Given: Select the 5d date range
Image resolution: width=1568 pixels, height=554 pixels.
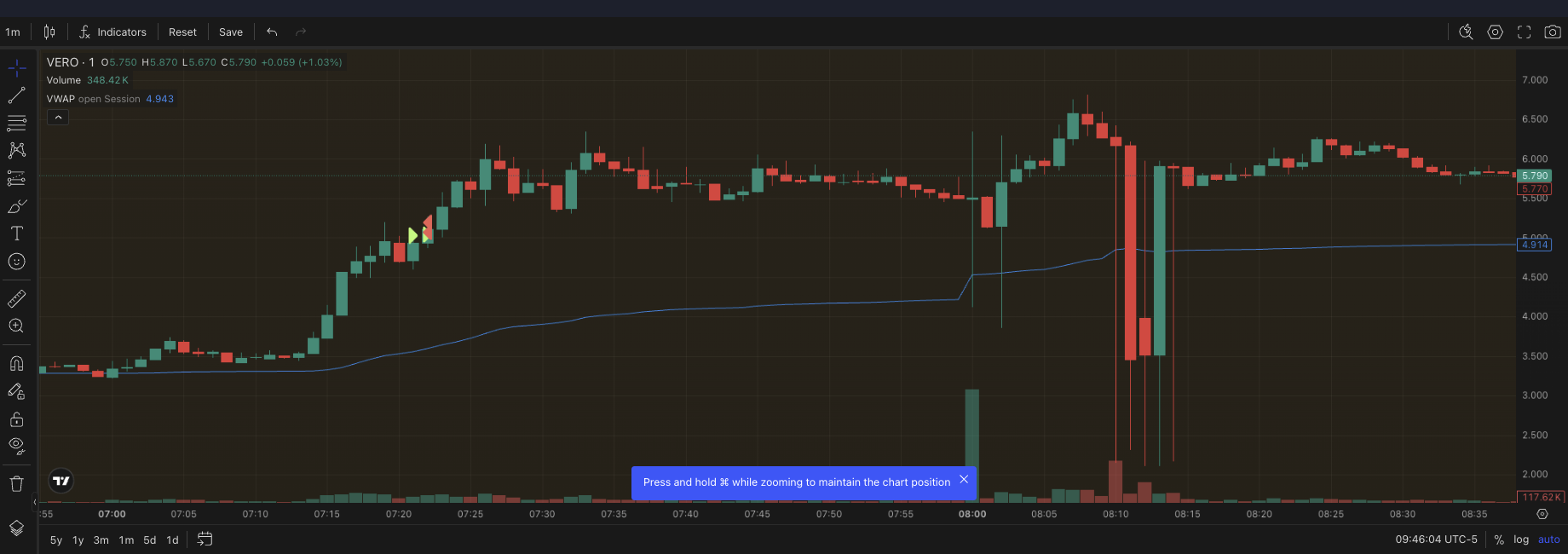Looking at the screenshot, I should pos(149,540).
